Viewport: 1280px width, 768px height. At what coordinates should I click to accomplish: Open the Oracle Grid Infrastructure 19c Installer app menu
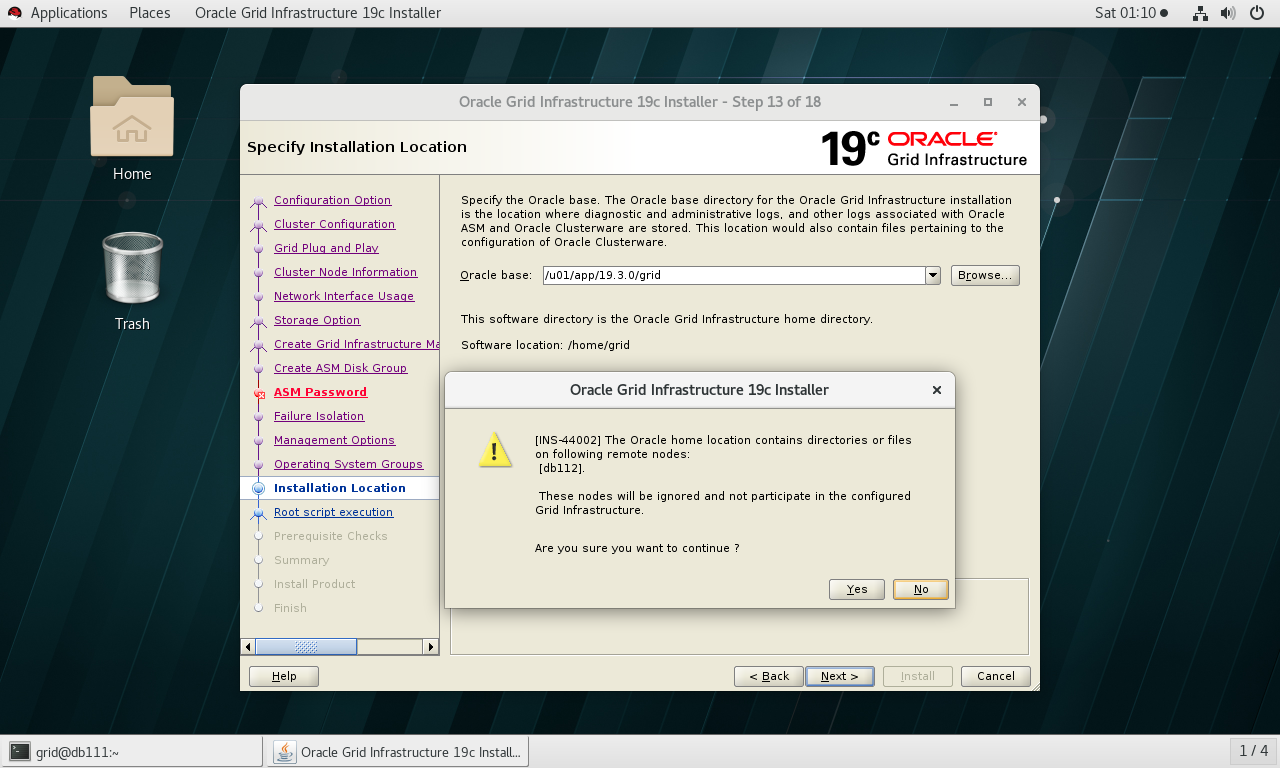(x=318, y=13)
